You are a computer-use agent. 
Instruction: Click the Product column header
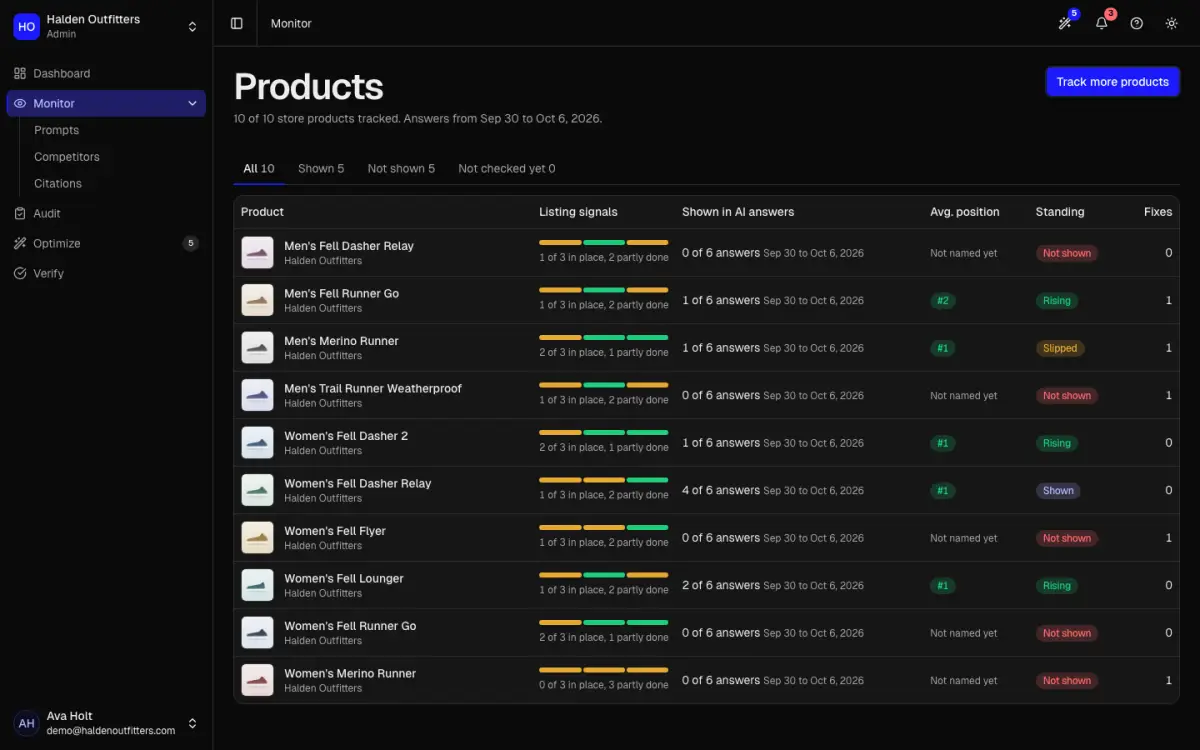[x=263, y=212]
